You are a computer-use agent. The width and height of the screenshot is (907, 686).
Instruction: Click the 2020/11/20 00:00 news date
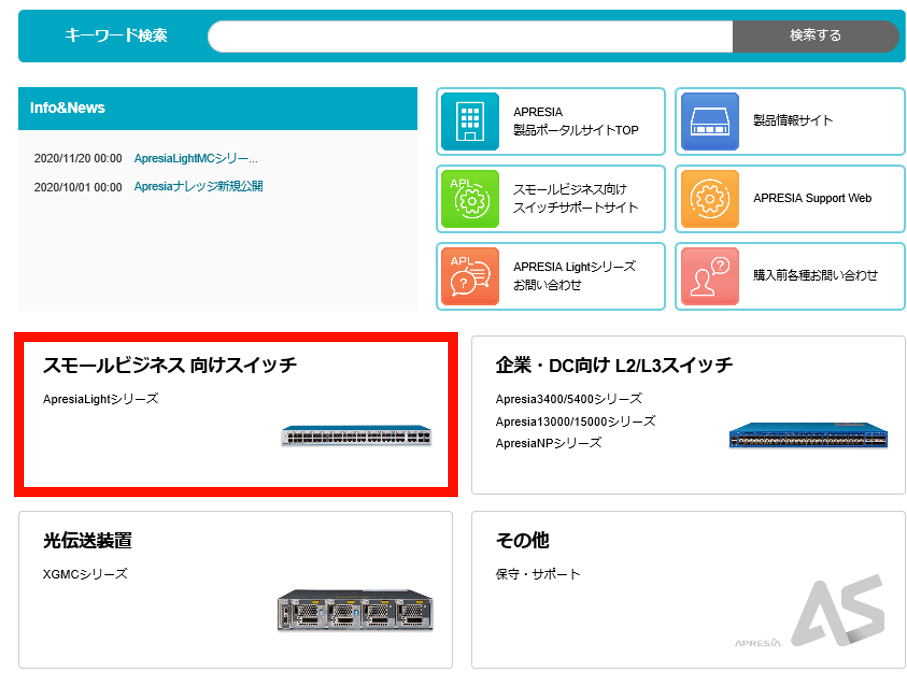(x=78, y=158)
